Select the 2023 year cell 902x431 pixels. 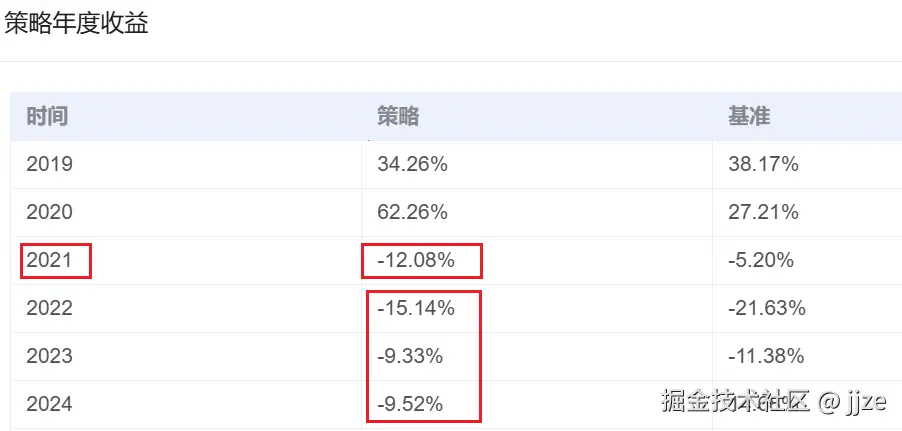point(49,357)
